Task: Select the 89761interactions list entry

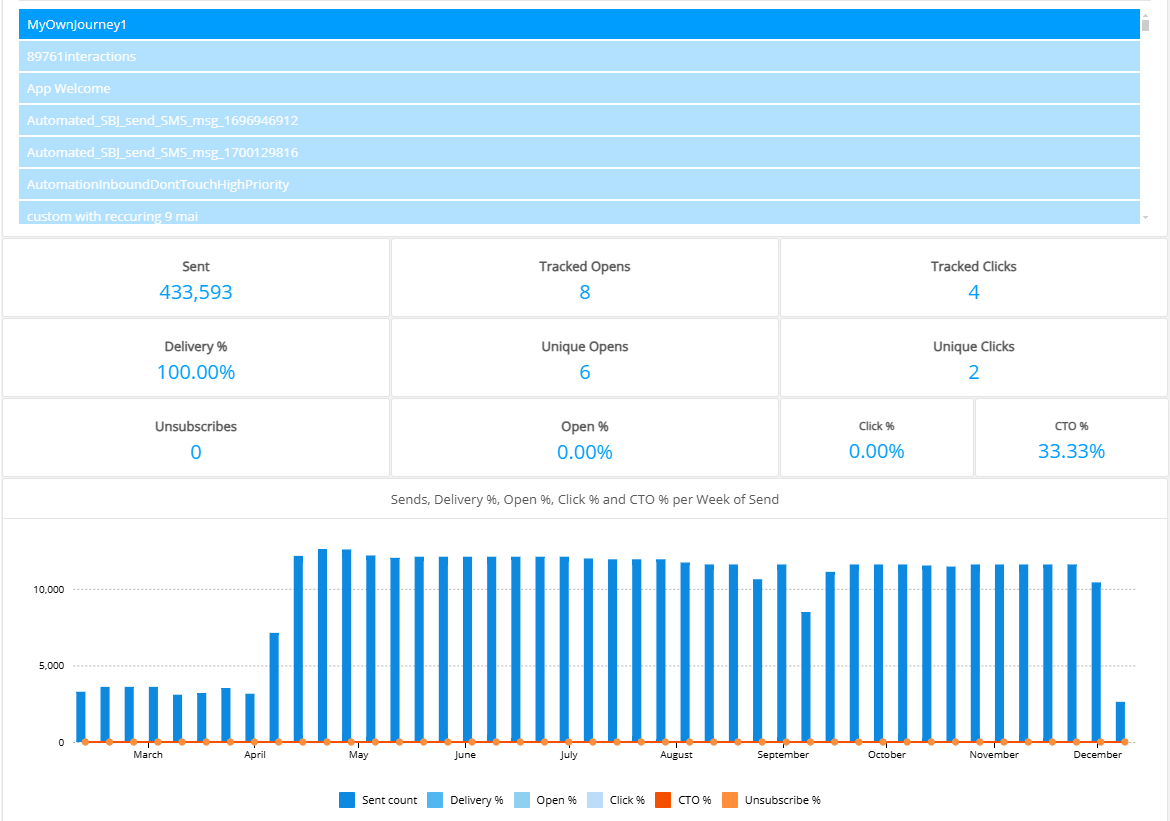Action: point(578,57)
